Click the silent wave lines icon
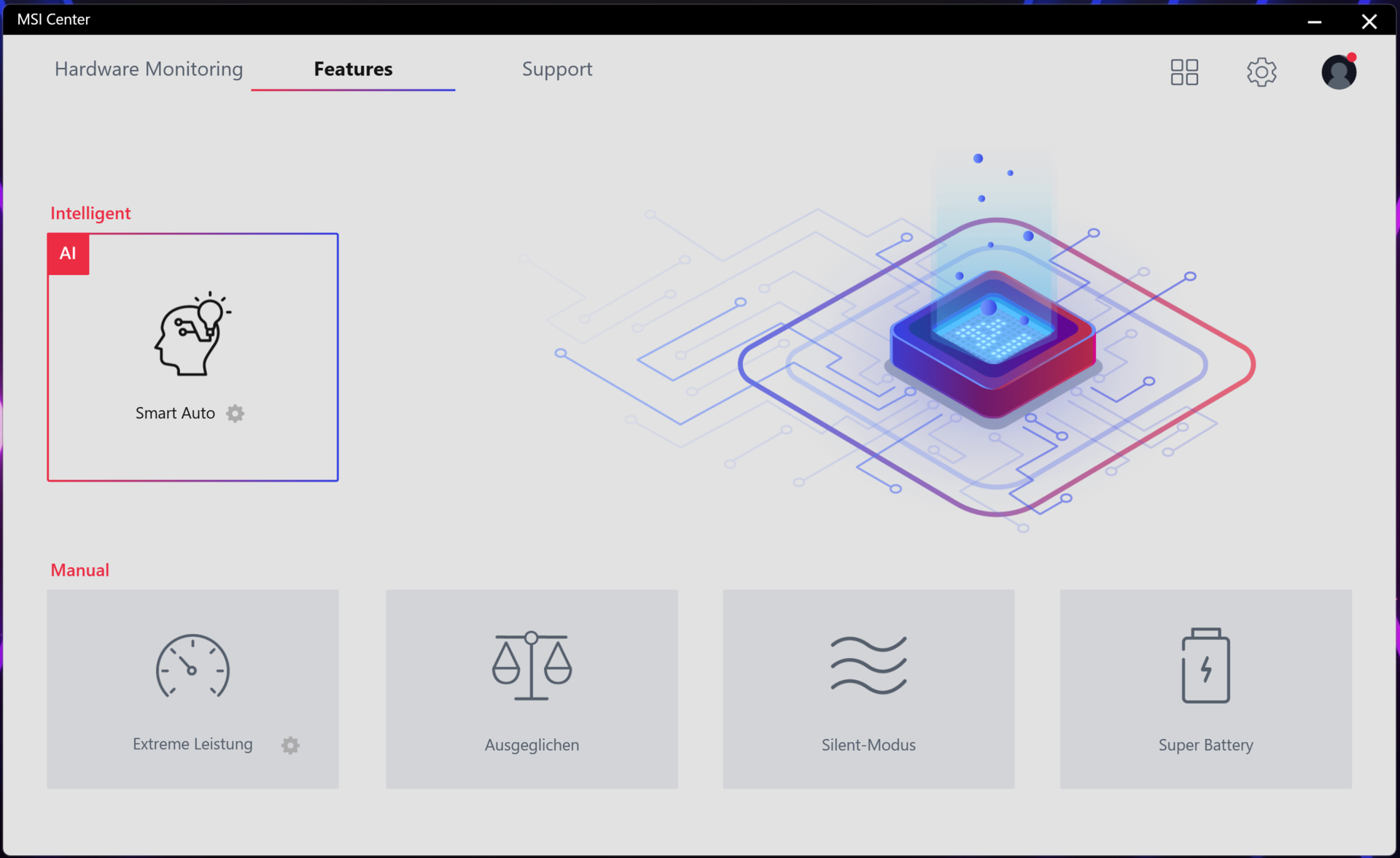The width and height of the screenshot is (1400, 858). [x=868, y=665]
